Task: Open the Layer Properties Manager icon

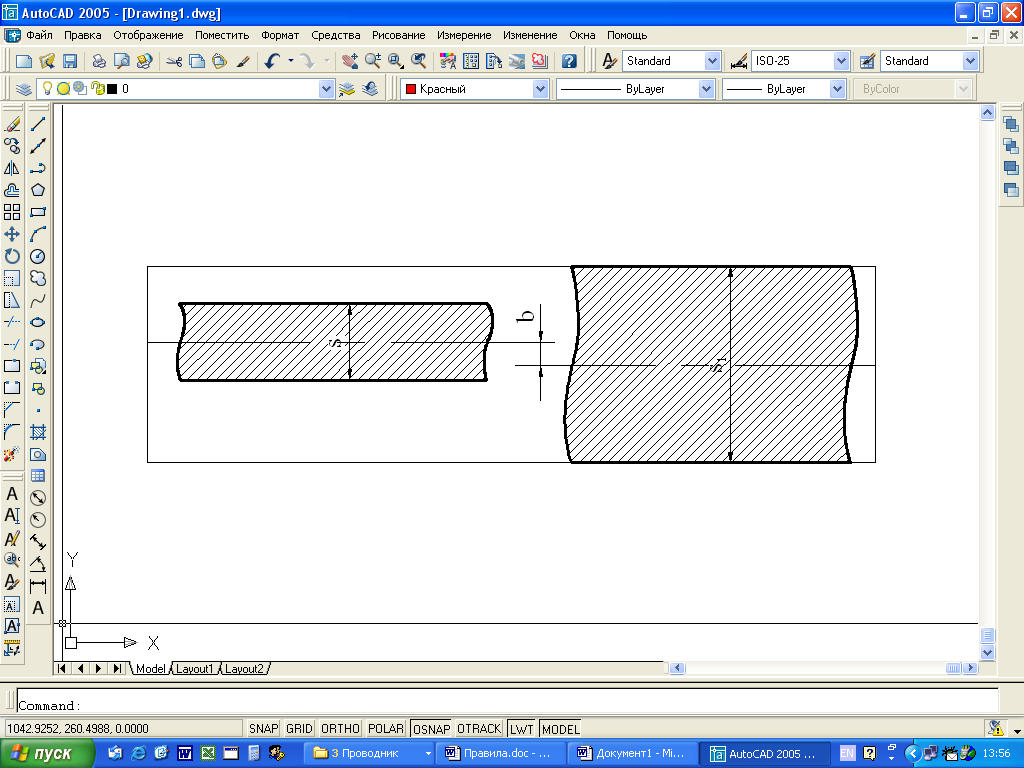Action: [24, 89]
